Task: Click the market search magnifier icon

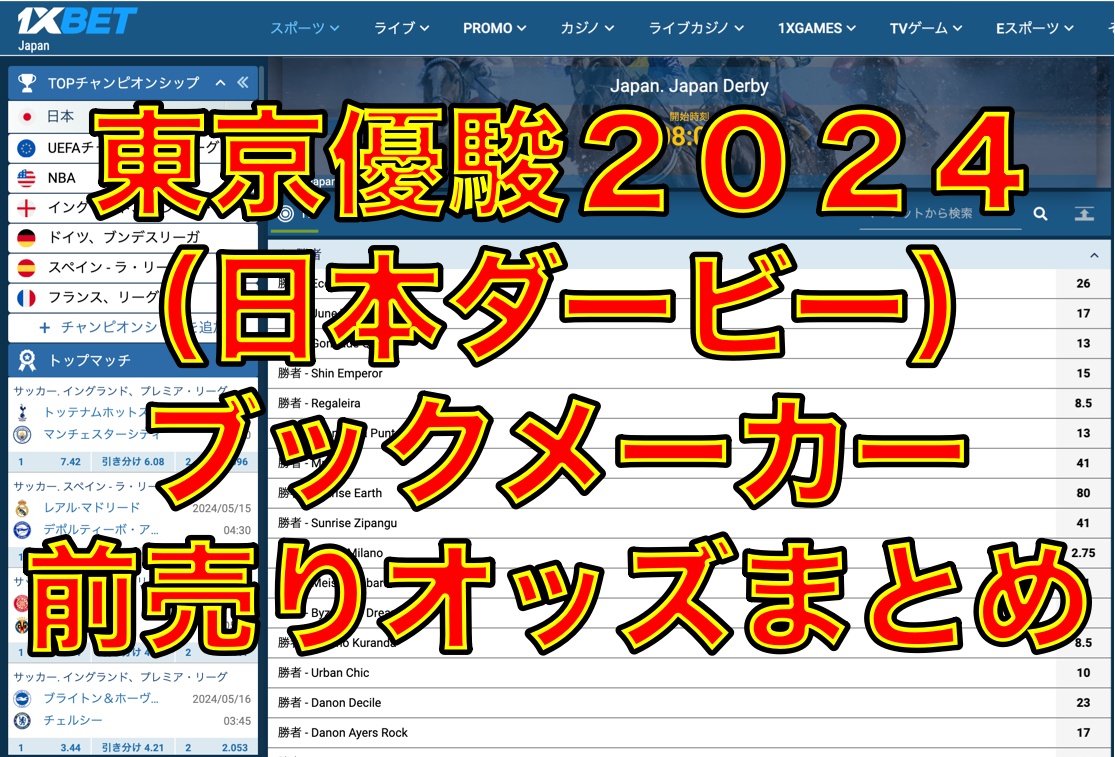Action: pyautogui.click(x=1040, y=213)
